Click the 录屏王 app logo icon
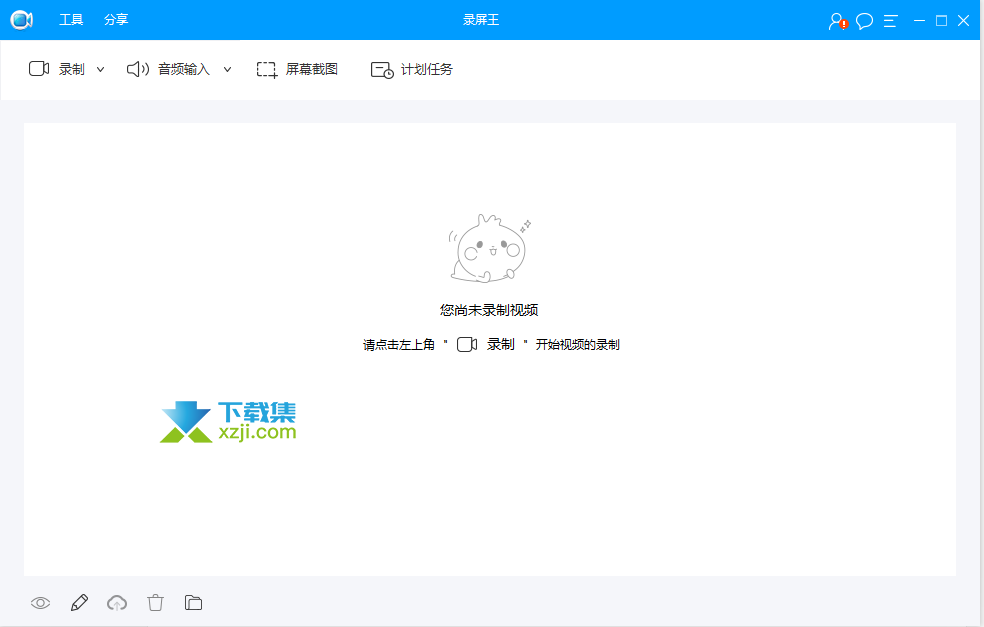984x627 pixels. pos(21,20)
